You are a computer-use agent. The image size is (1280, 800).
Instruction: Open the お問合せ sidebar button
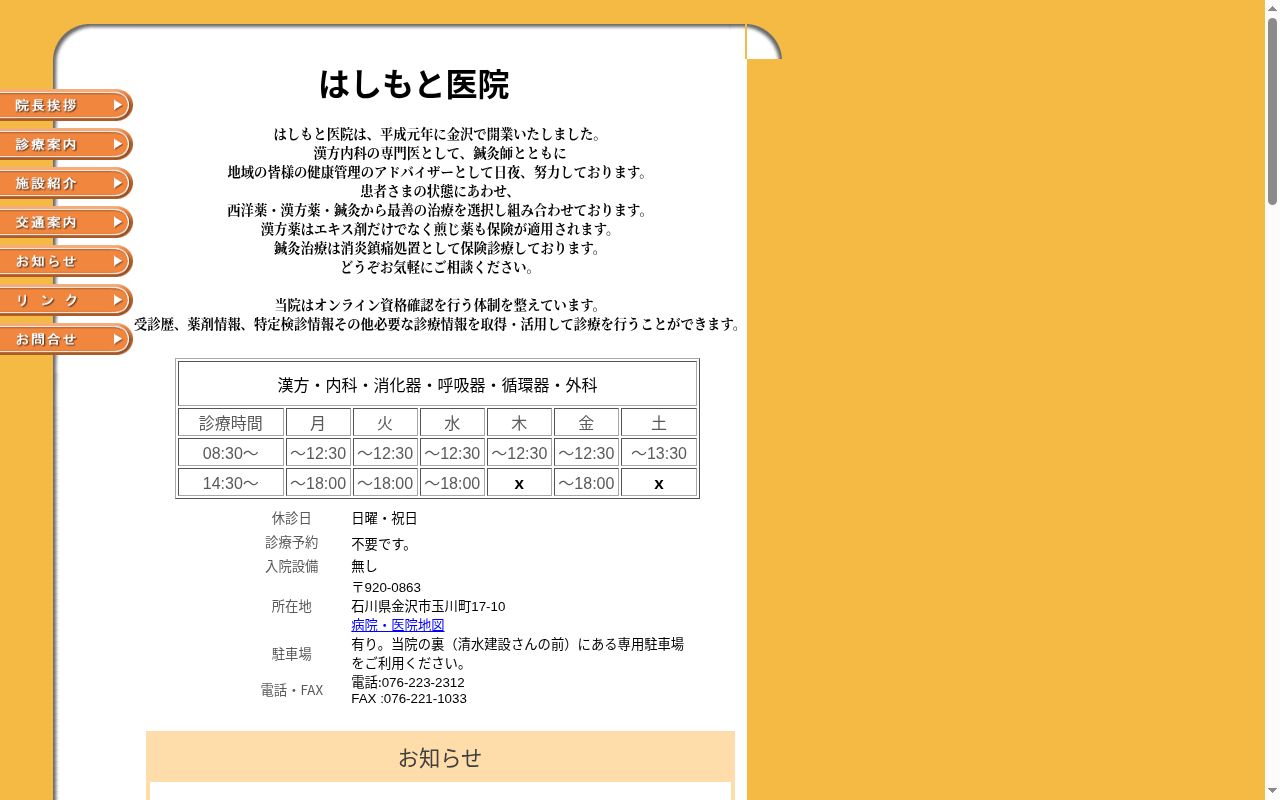66,339
